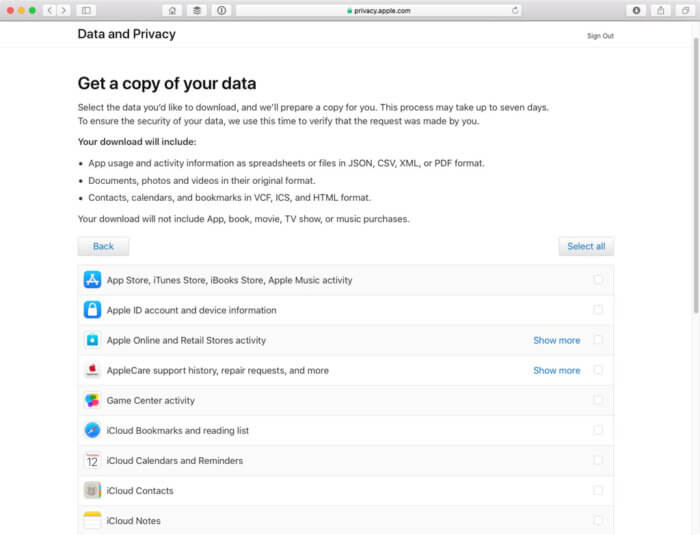The height and width of the screenshot is (535, 700).
Task: Expand Show more for AppleCare support history
Action: click(x=556, y=370)
